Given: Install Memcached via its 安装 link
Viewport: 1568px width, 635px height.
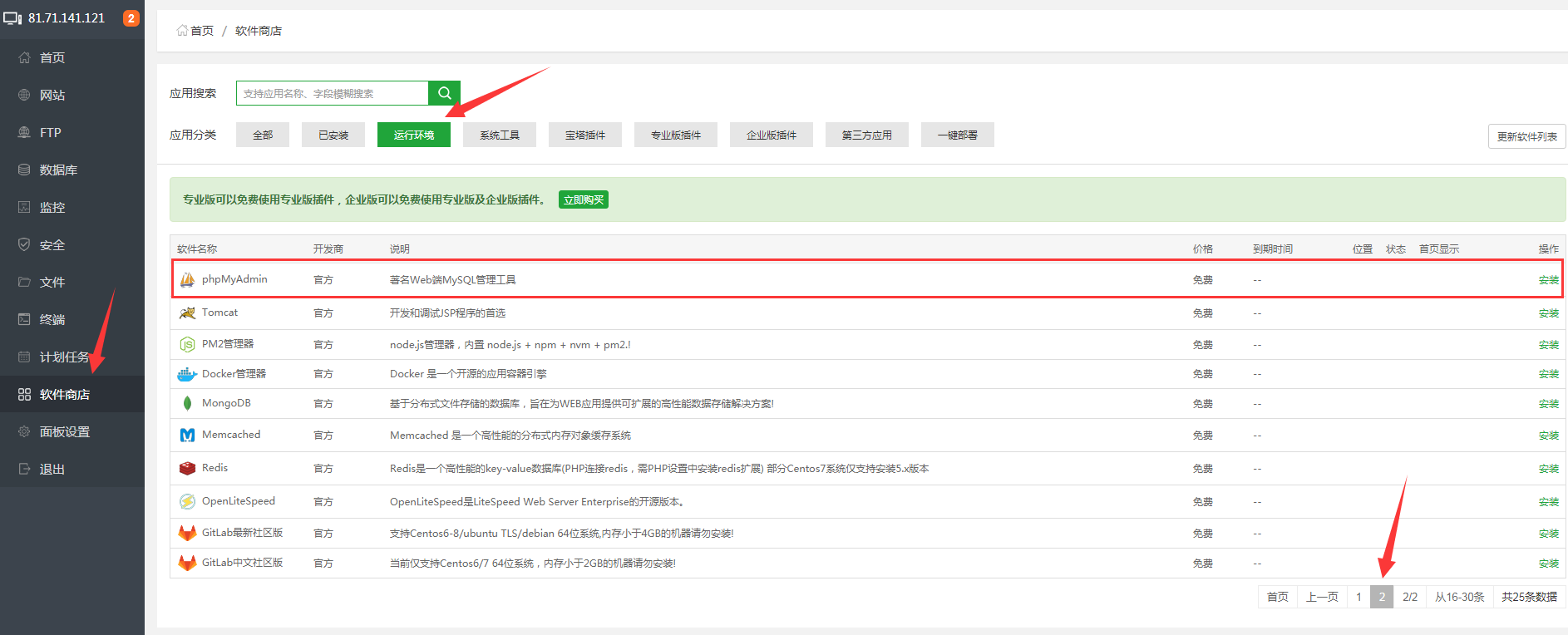Looking at the screenshot, I should click(x=1549, y=436).
